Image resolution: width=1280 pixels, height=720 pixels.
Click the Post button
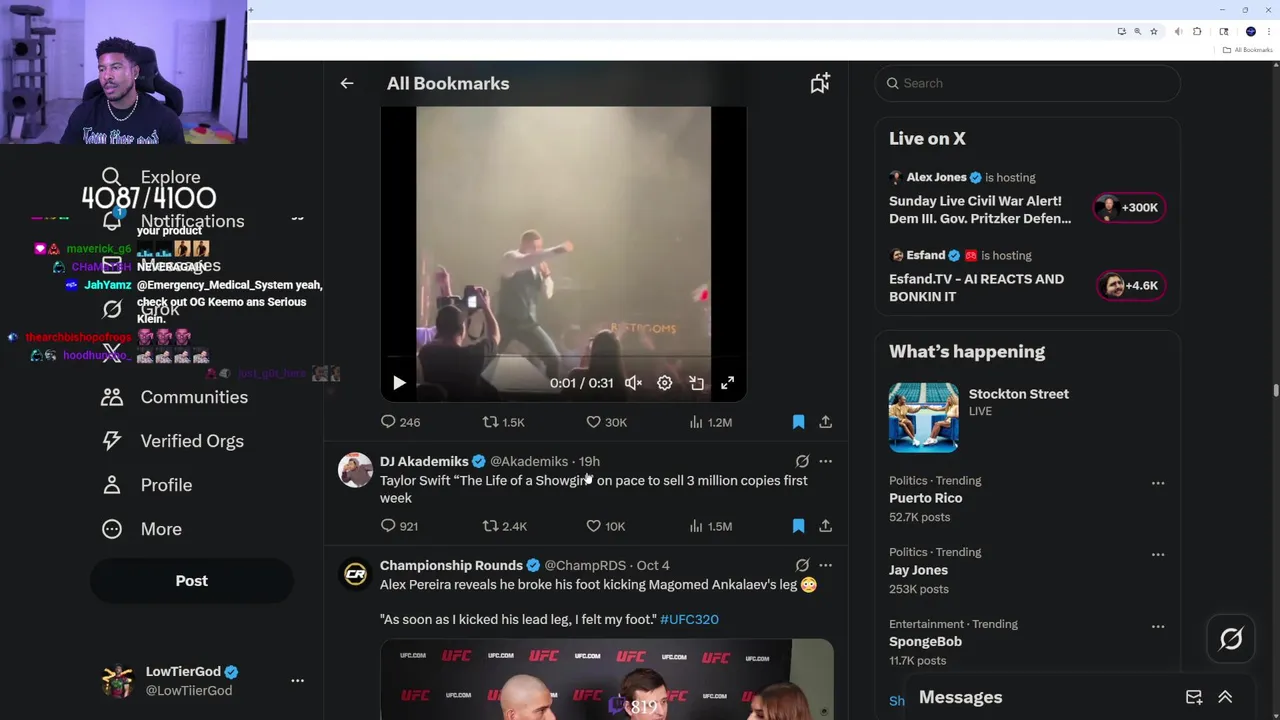tap(191, 581)
